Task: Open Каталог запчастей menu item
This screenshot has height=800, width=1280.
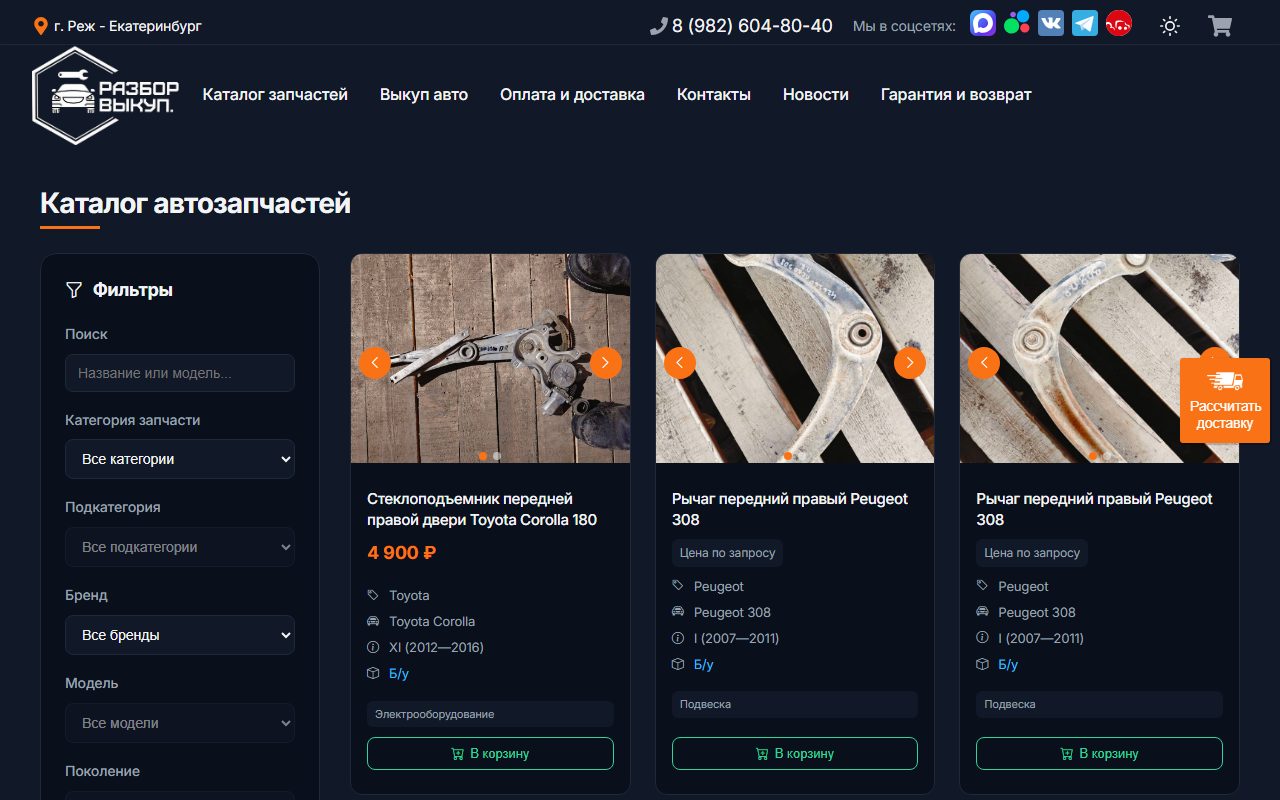Action: coord(275,95)
